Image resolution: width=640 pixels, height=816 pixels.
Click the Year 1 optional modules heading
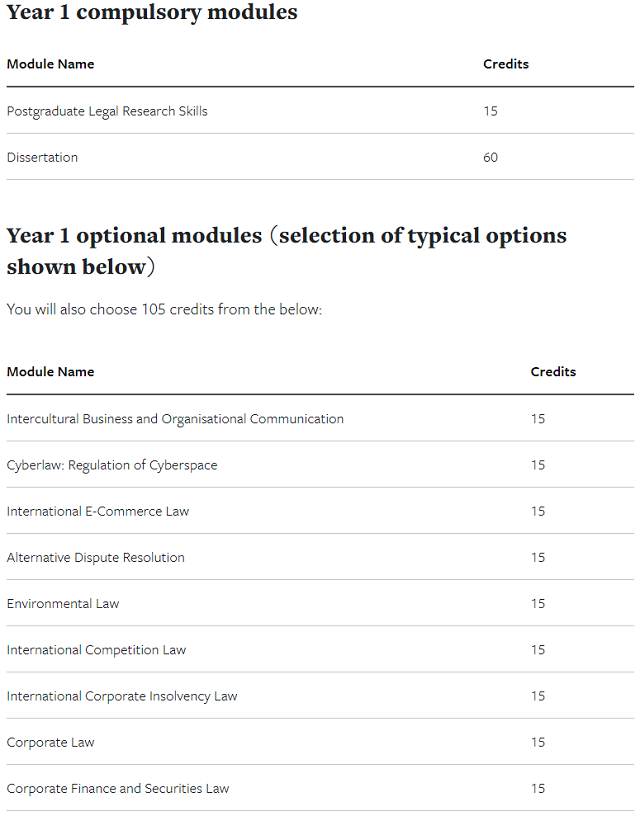(x=287, y=251)
